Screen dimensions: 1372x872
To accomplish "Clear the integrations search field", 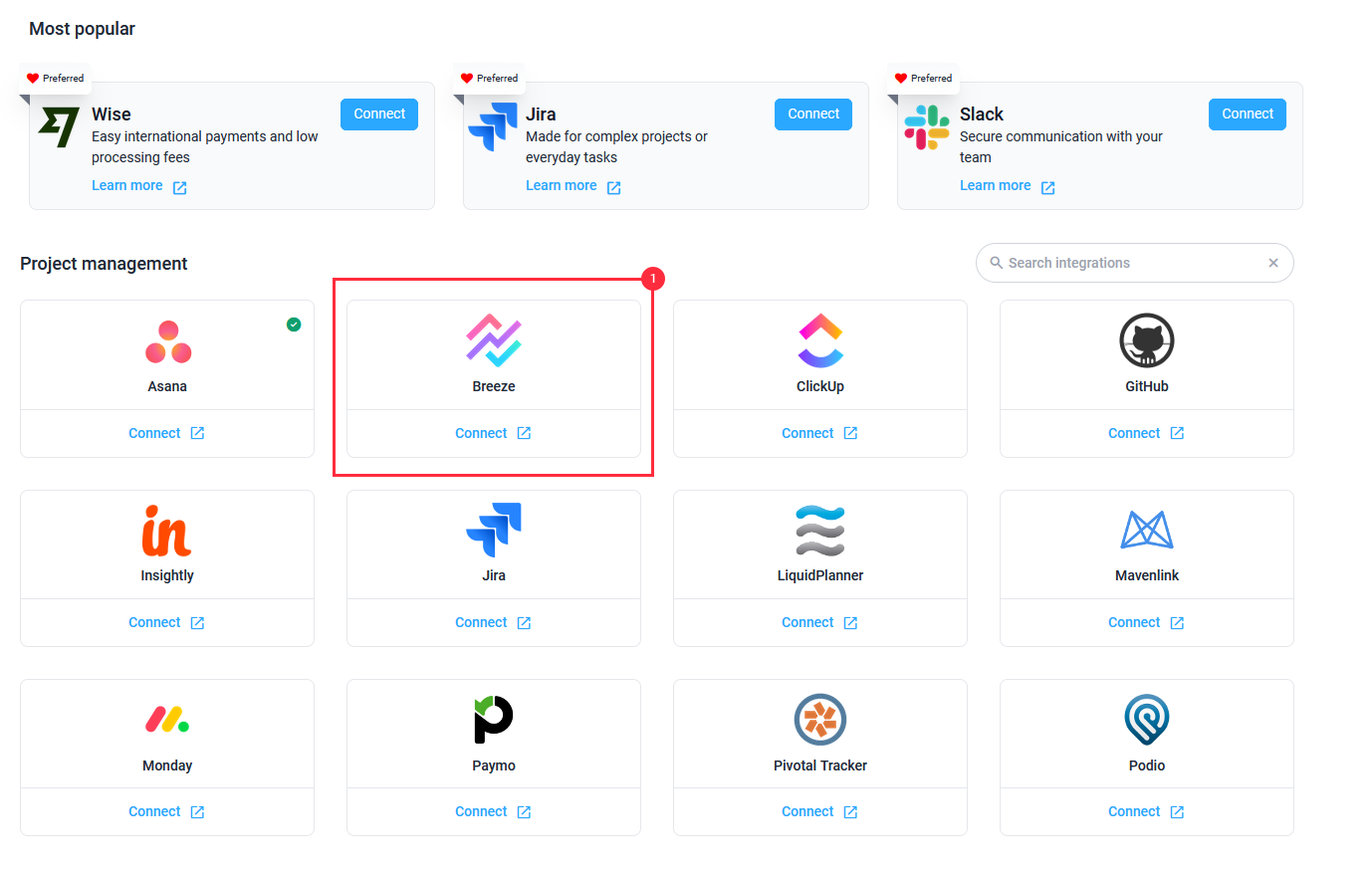I will pyautogui.click(x=1273, y=263).
